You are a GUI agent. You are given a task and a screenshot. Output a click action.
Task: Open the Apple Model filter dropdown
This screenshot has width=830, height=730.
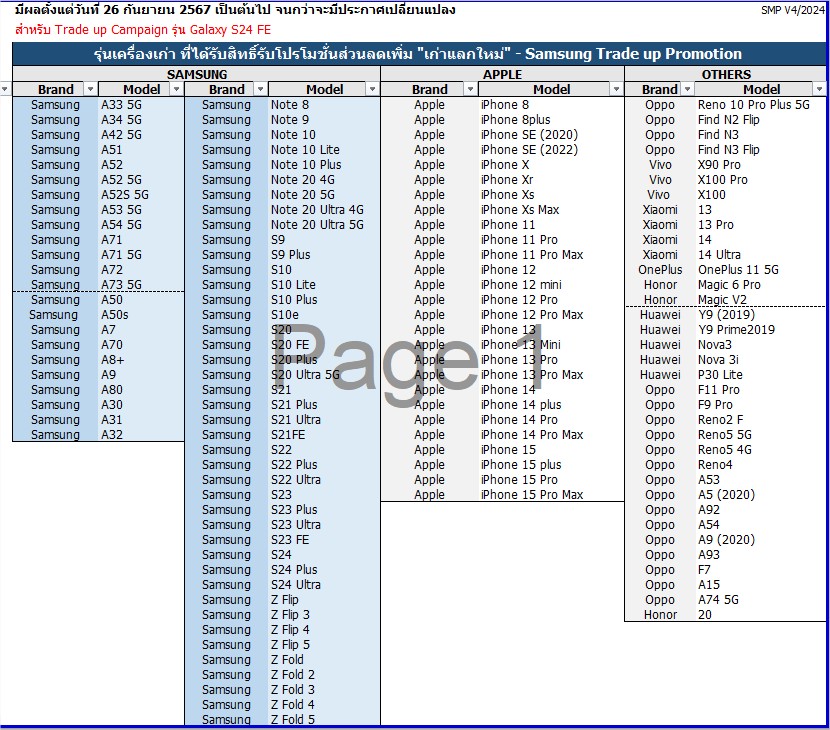pyautogui.click(x=616, y=89)
